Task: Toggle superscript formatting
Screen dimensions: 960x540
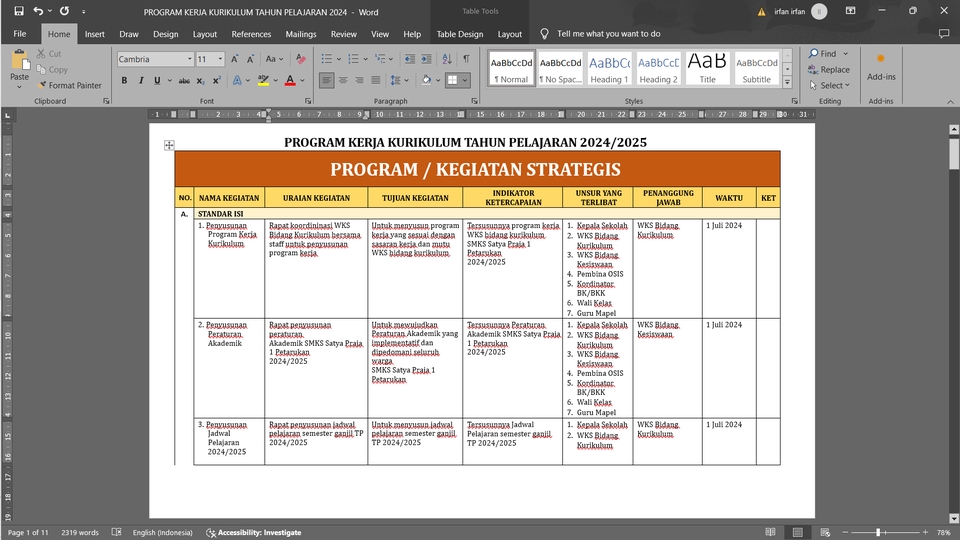Action: [x=217, y=80]
